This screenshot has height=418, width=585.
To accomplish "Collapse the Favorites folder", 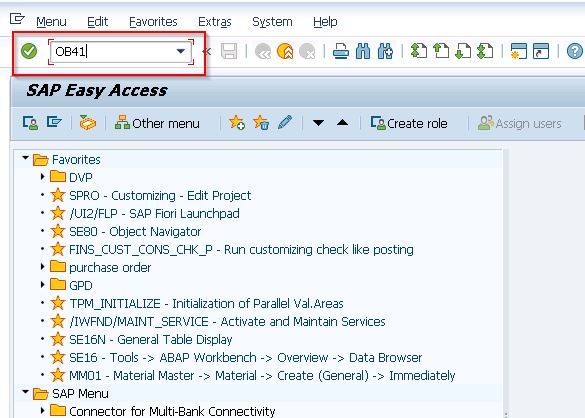I will [25, 158].
